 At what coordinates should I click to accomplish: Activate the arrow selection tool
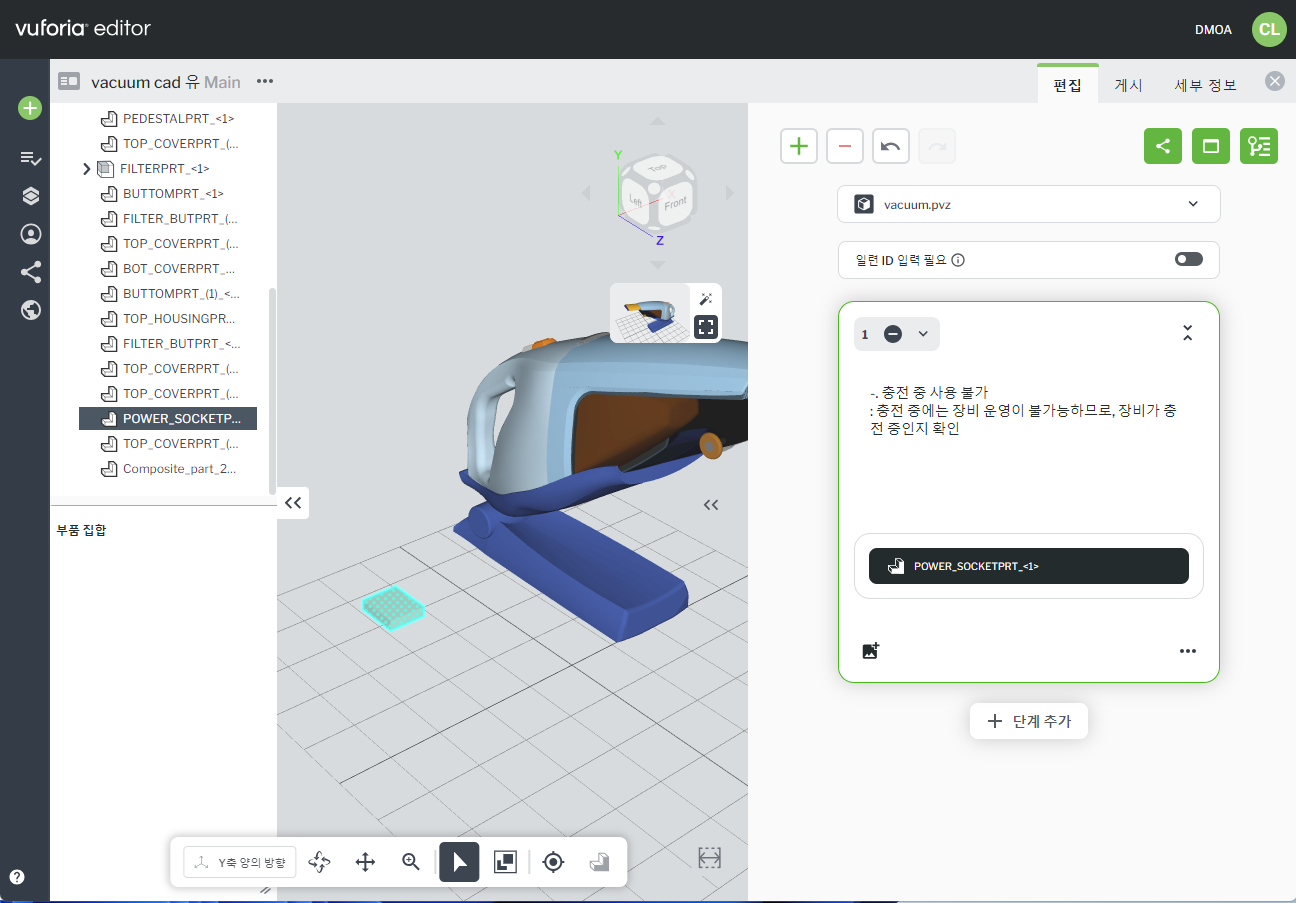tap(459, 862)
